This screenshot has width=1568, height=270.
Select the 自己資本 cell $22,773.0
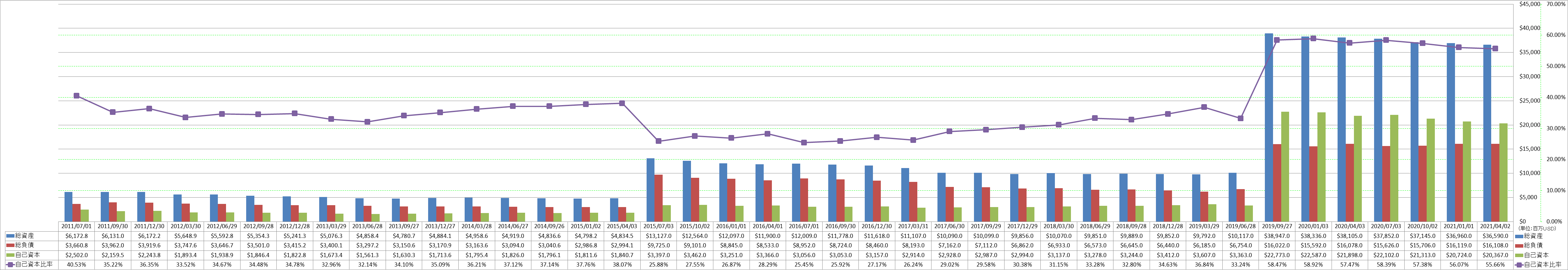click(1277, 255)
